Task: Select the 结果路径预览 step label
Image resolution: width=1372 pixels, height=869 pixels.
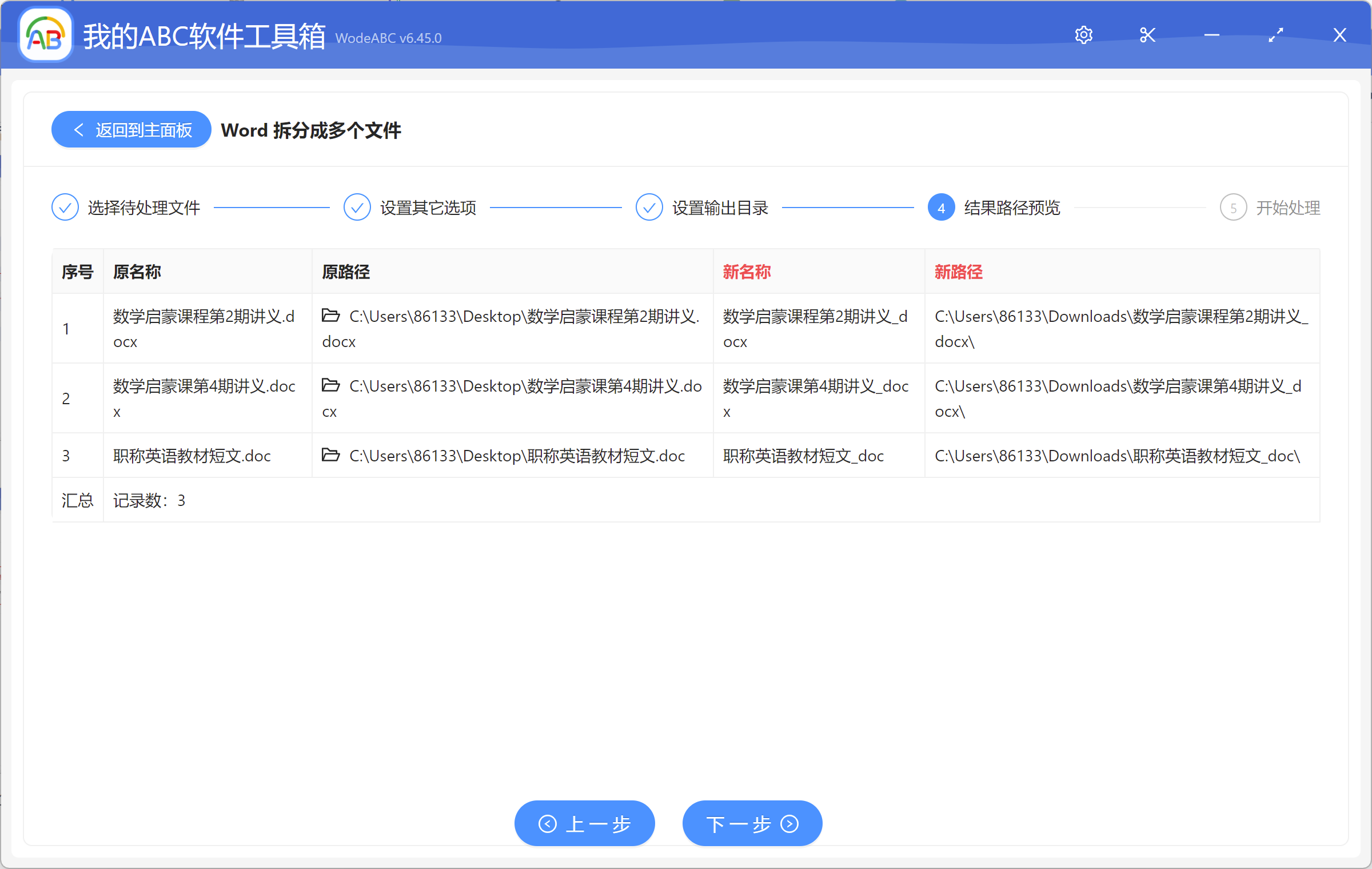Action: pyautogui.click(x=1012, y=207)
